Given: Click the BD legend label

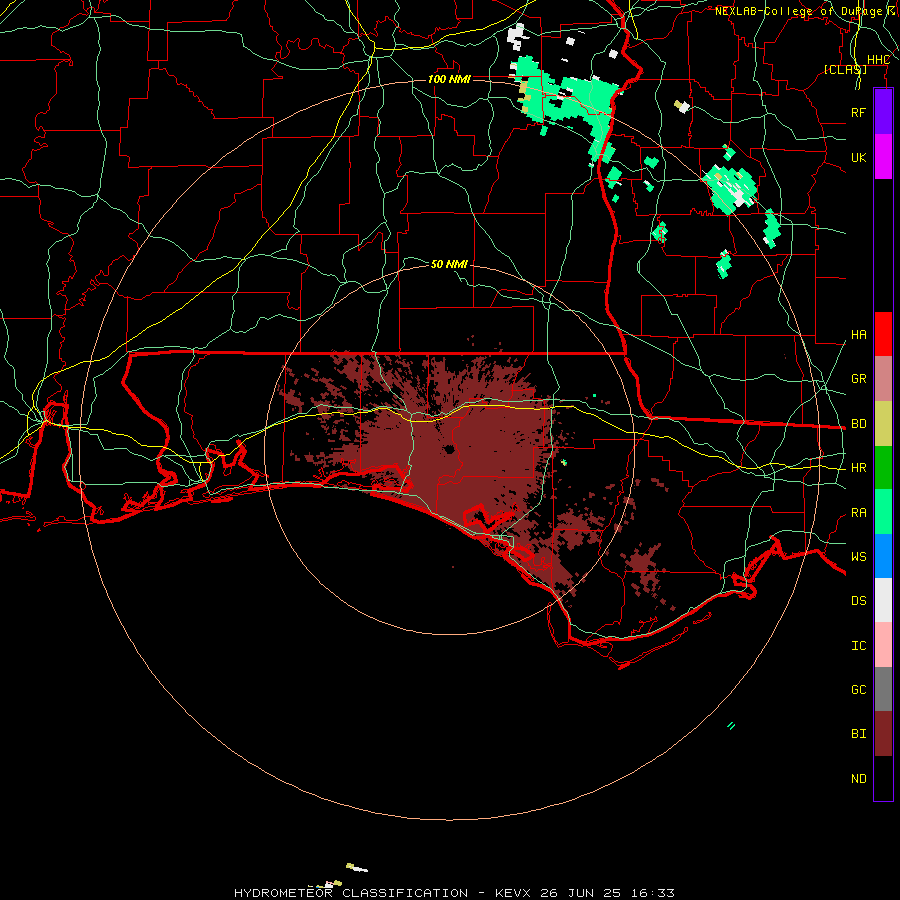Looking at the screenshot, I should pos(859,424).
